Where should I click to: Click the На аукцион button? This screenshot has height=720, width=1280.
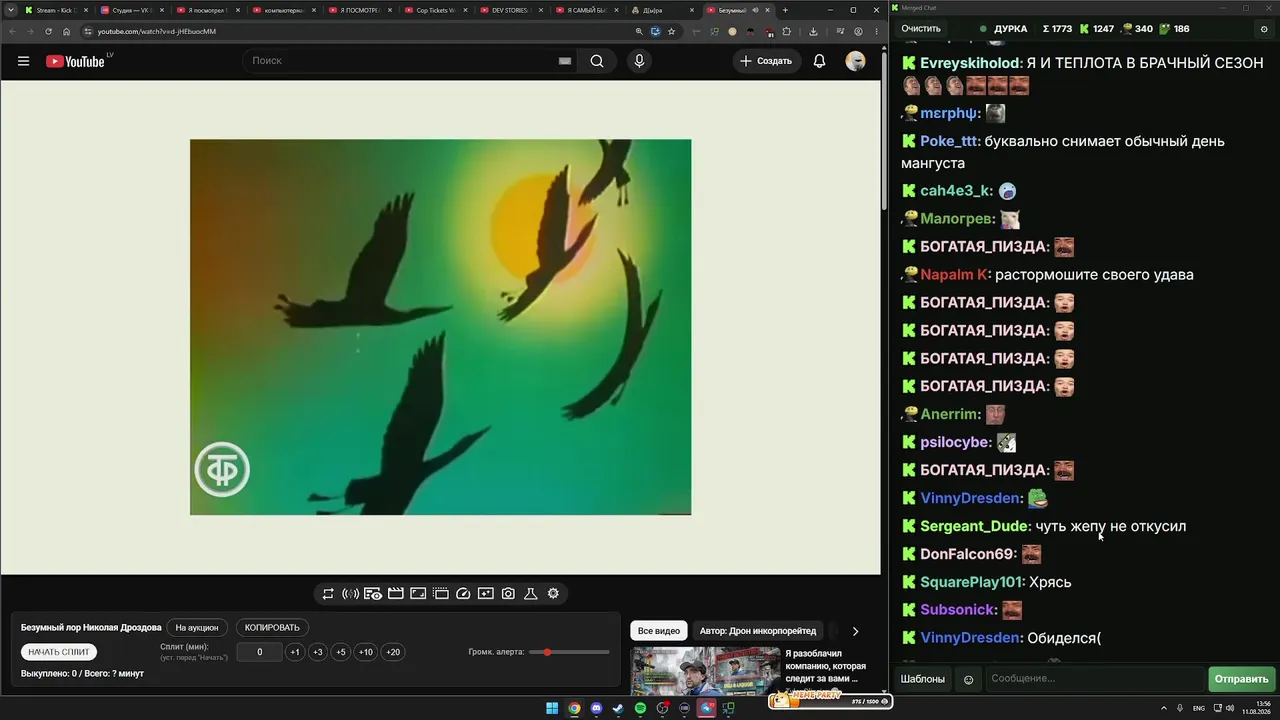point(197,628)
